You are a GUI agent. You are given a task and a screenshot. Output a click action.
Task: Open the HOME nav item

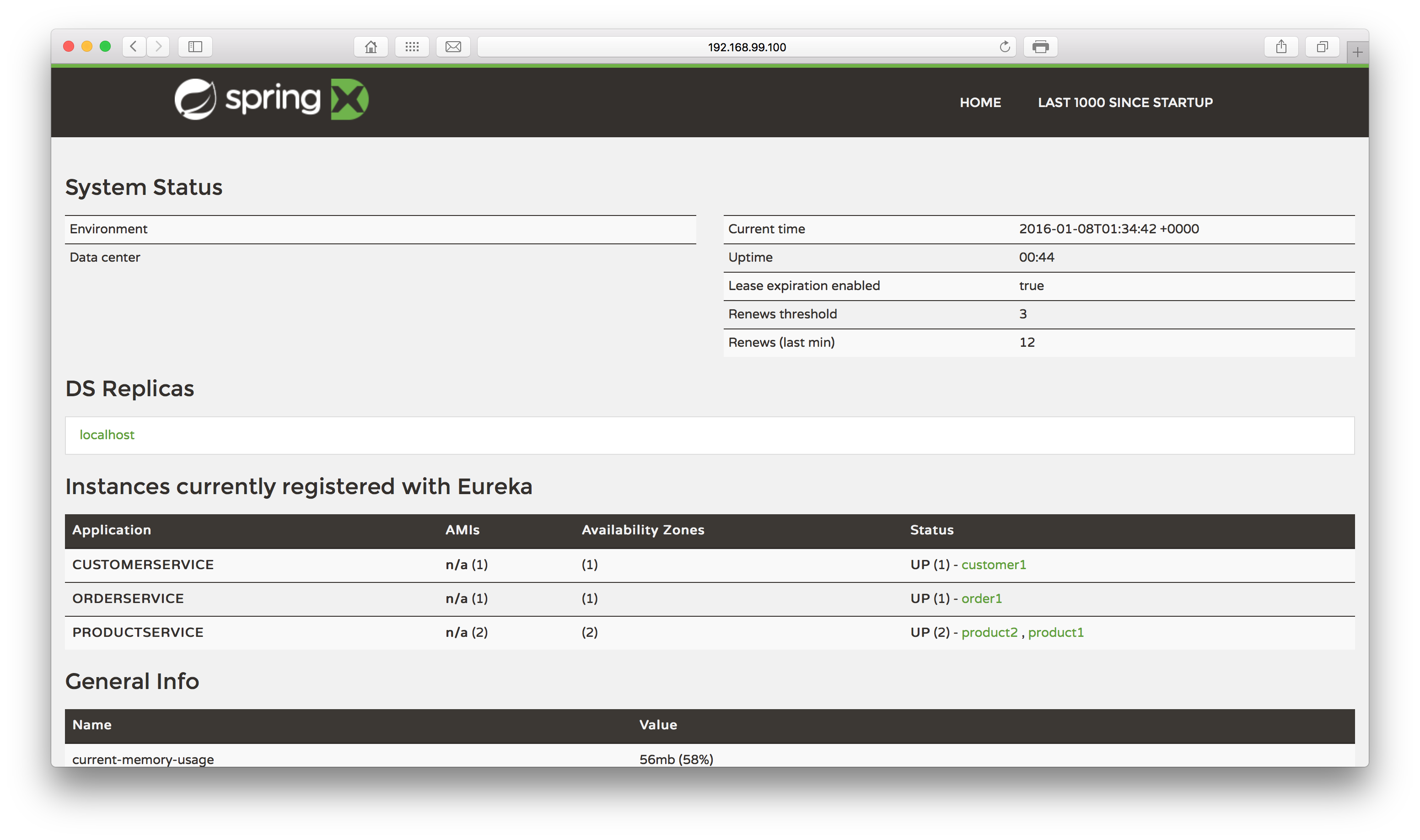coord(980,102)
